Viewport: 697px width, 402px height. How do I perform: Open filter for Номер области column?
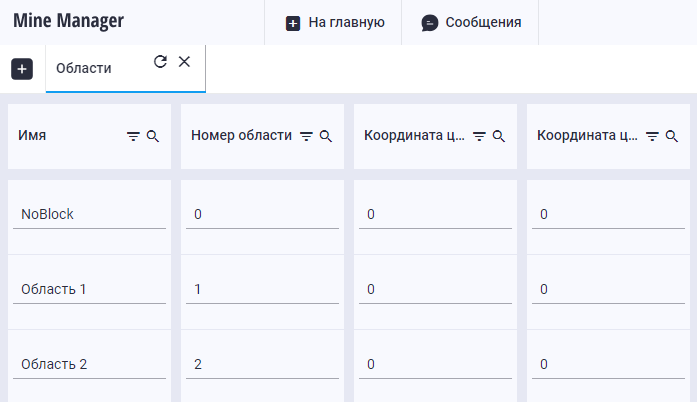coord(307,136)
